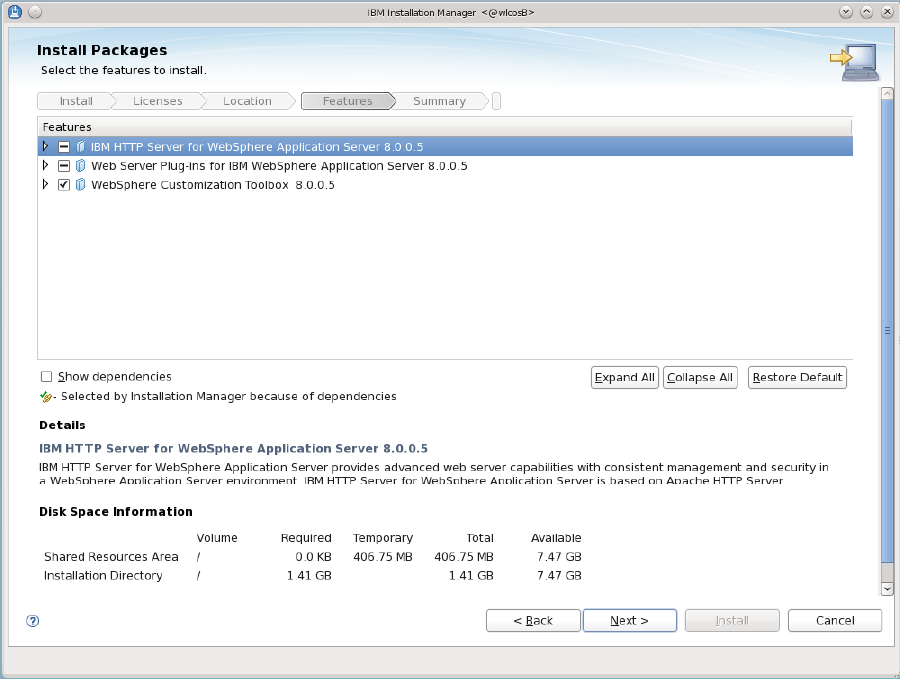Click the WebSphere Customization Toolbox package icon

[80, 185]
